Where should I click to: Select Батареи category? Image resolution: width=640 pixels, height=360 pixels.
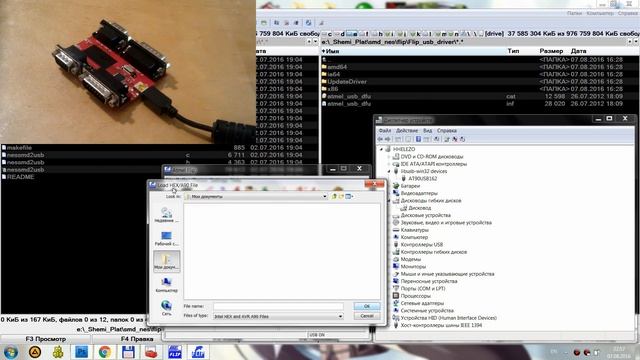[x=410, y=186]
